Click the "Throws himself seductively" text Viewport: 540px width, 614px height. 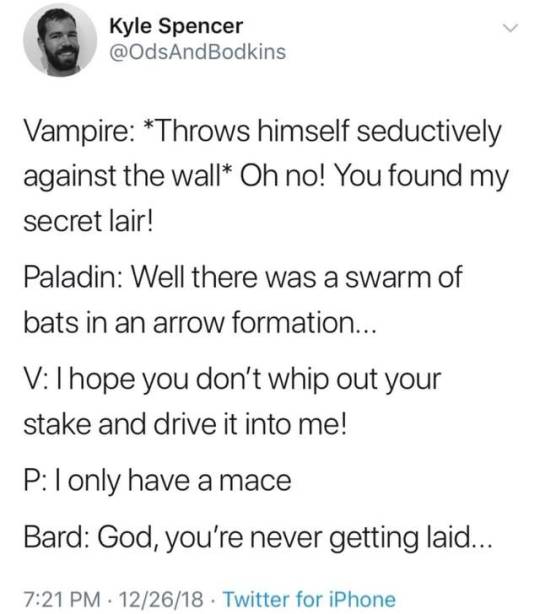pos(324,131)
